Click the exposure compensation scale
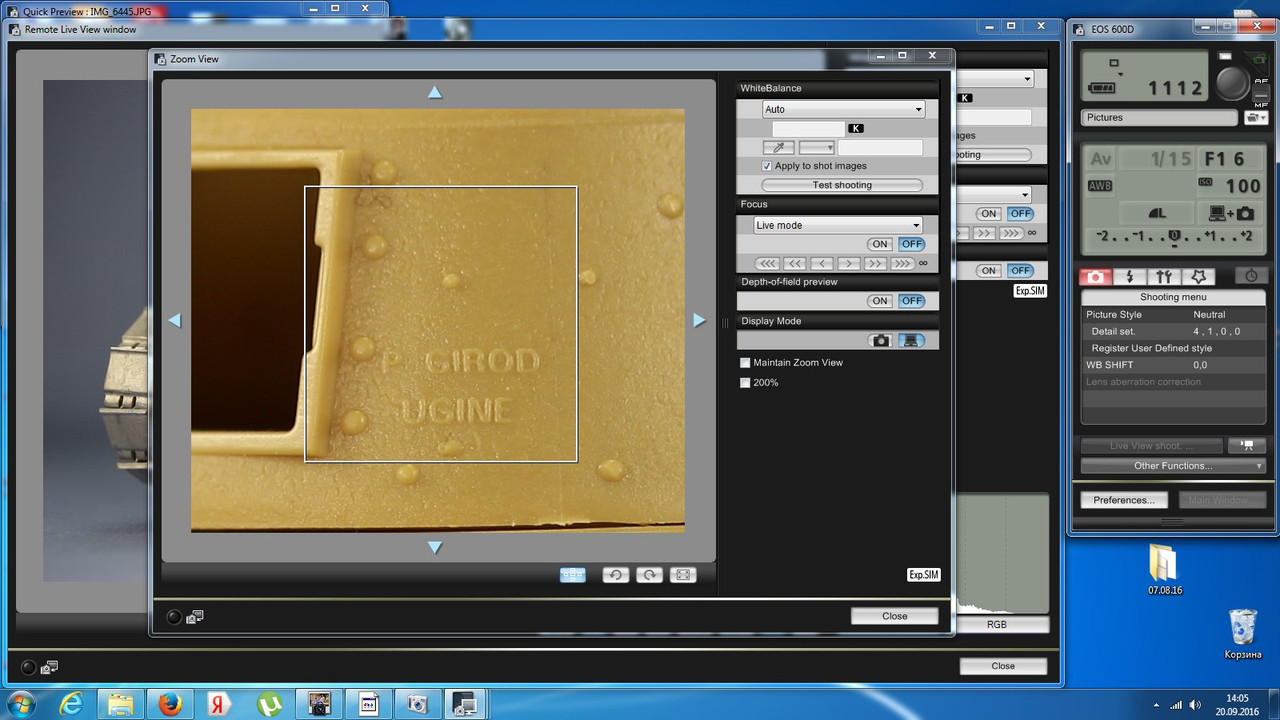Screen dimensions: 1280x720 [x=1174, y=238]
